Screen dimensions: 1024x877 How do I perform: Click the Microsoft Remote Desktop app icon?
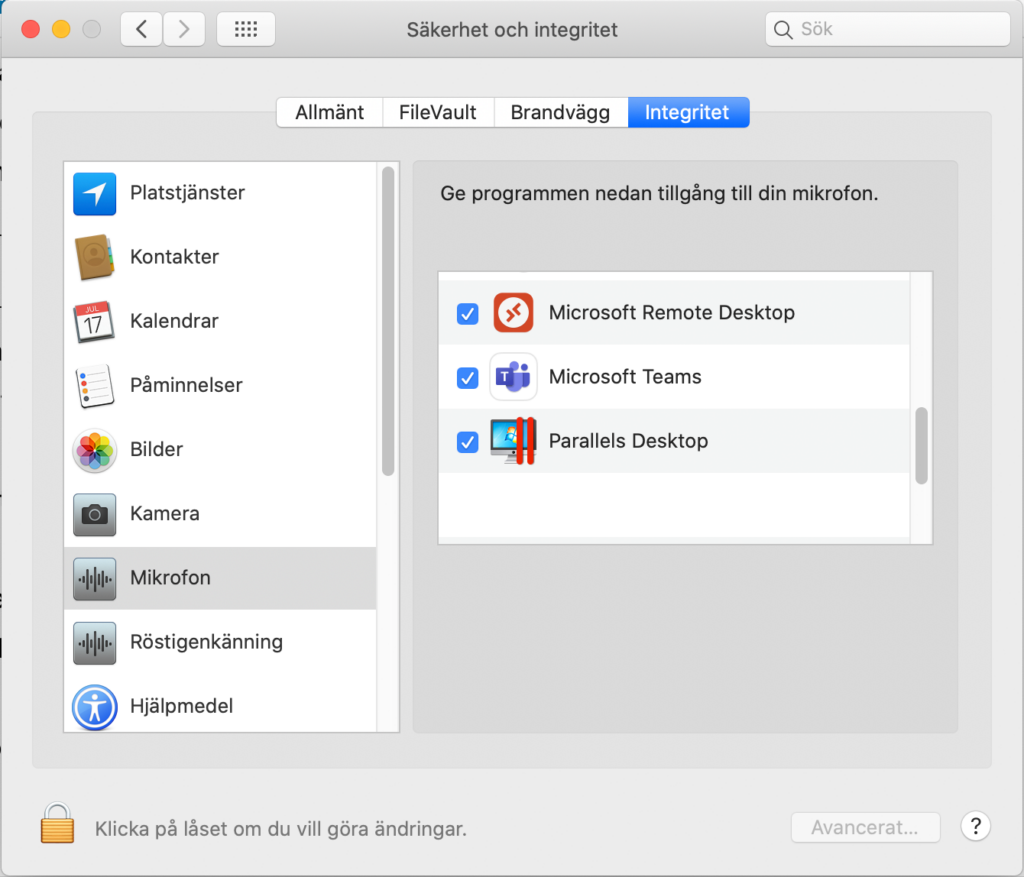[513, 313]
